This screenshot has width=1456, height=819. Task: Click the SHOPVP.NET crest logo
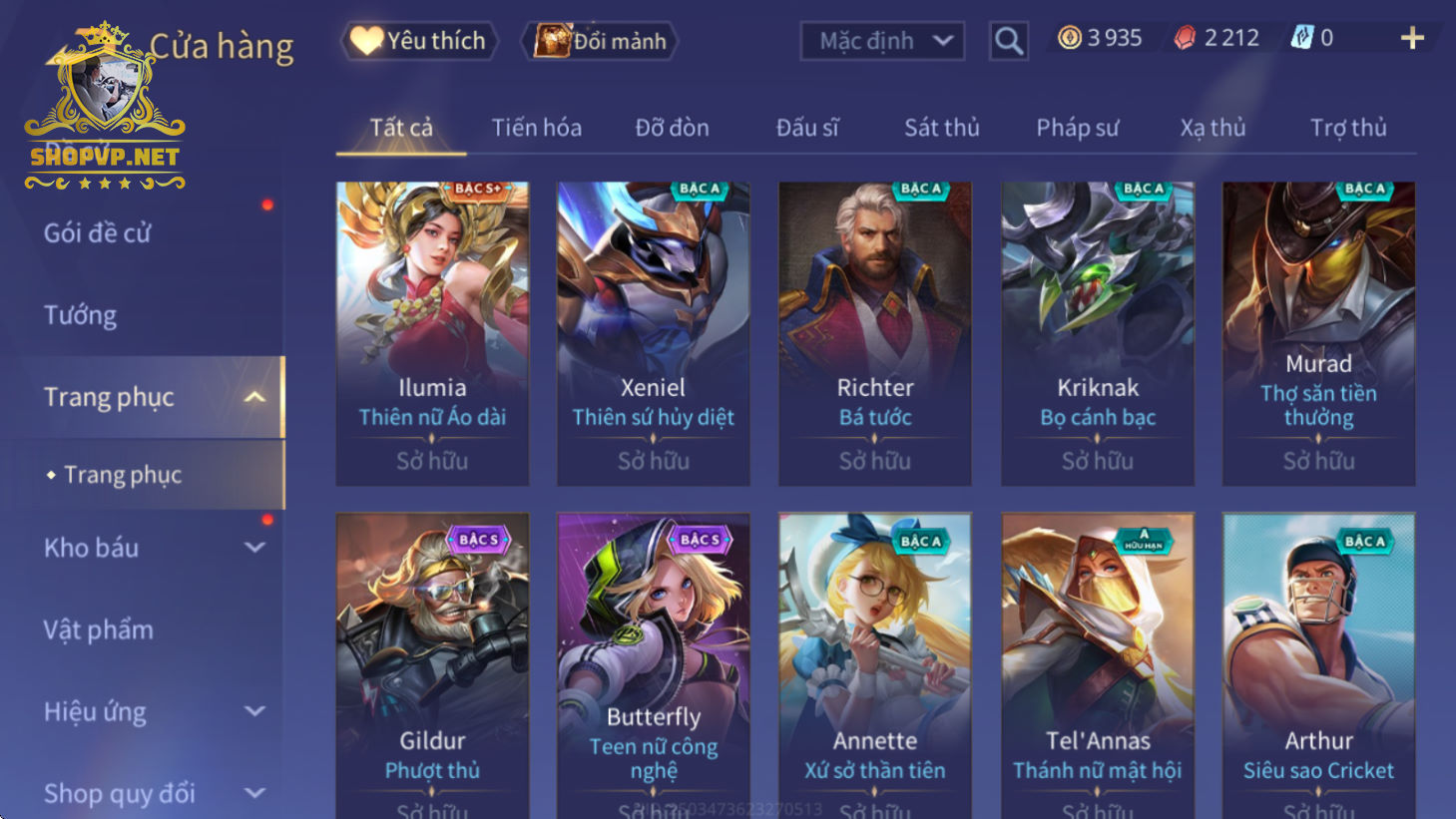coord(105,107)
